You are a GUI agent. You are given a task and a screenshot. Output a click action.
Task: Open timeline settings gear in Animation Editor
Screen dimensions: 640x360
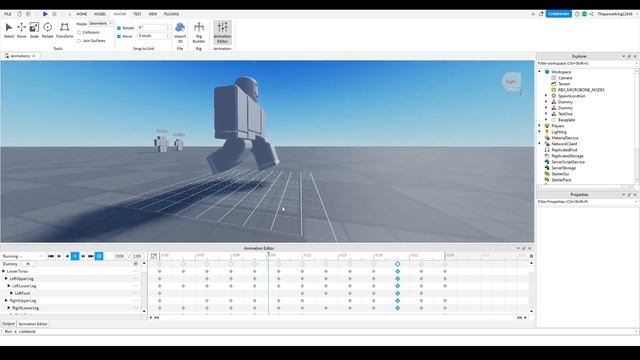[531, 256]
